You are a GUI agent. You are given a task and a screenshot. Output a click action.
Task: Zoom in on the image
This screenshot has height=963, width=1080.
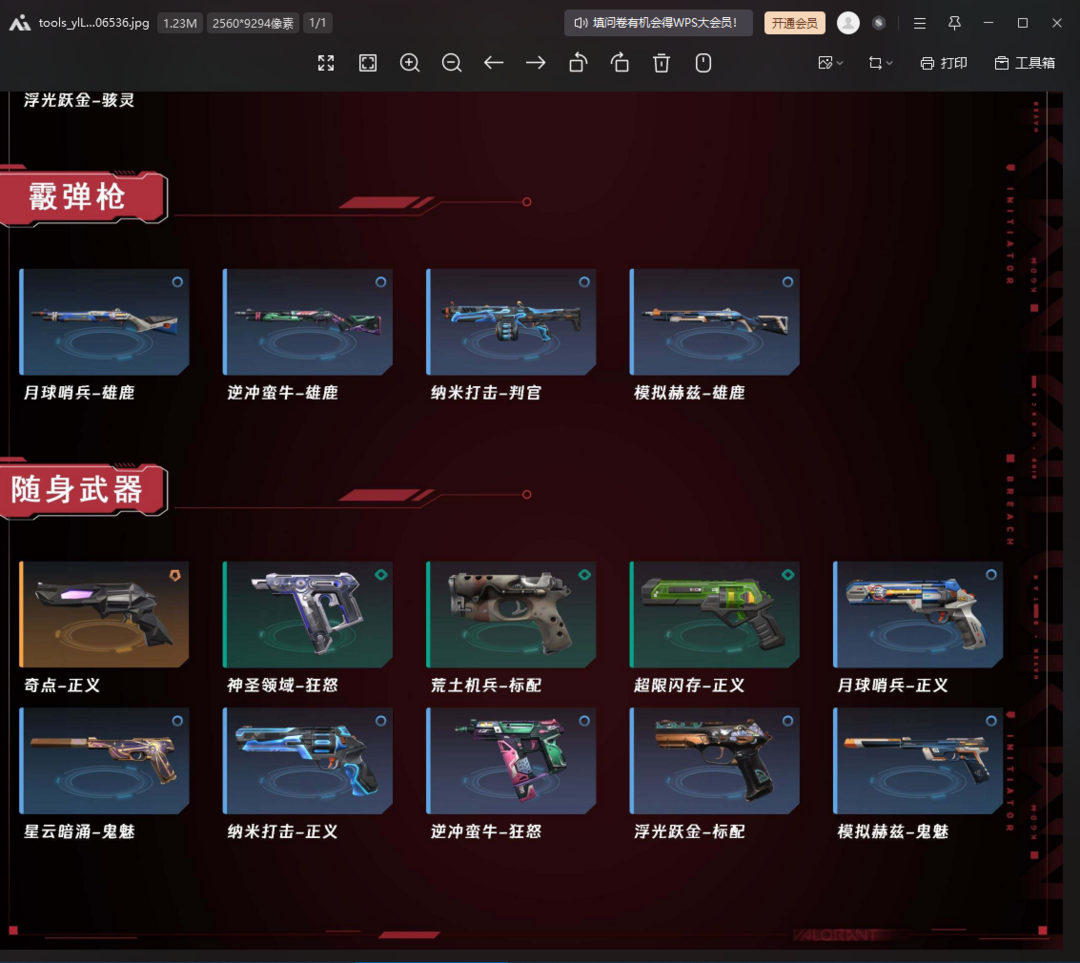410,63
